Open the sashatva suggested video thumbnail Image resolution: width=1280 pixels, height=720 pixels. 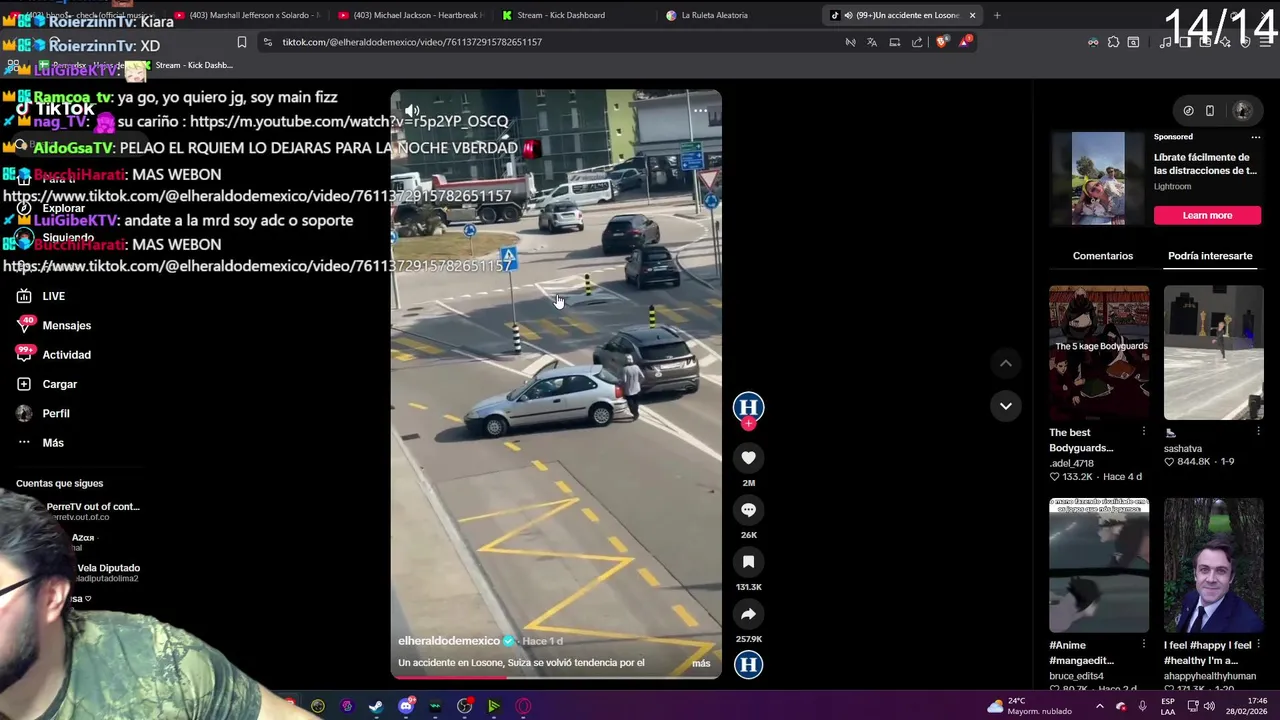click(1213, 353)
